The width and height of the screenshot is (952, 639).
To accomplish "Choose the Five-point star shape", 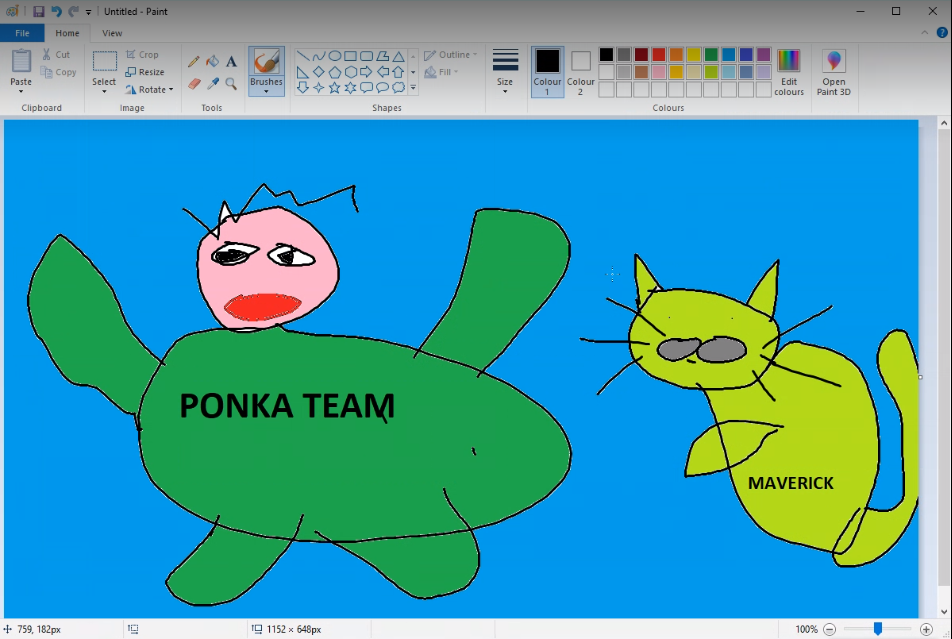I will (335, 88).
